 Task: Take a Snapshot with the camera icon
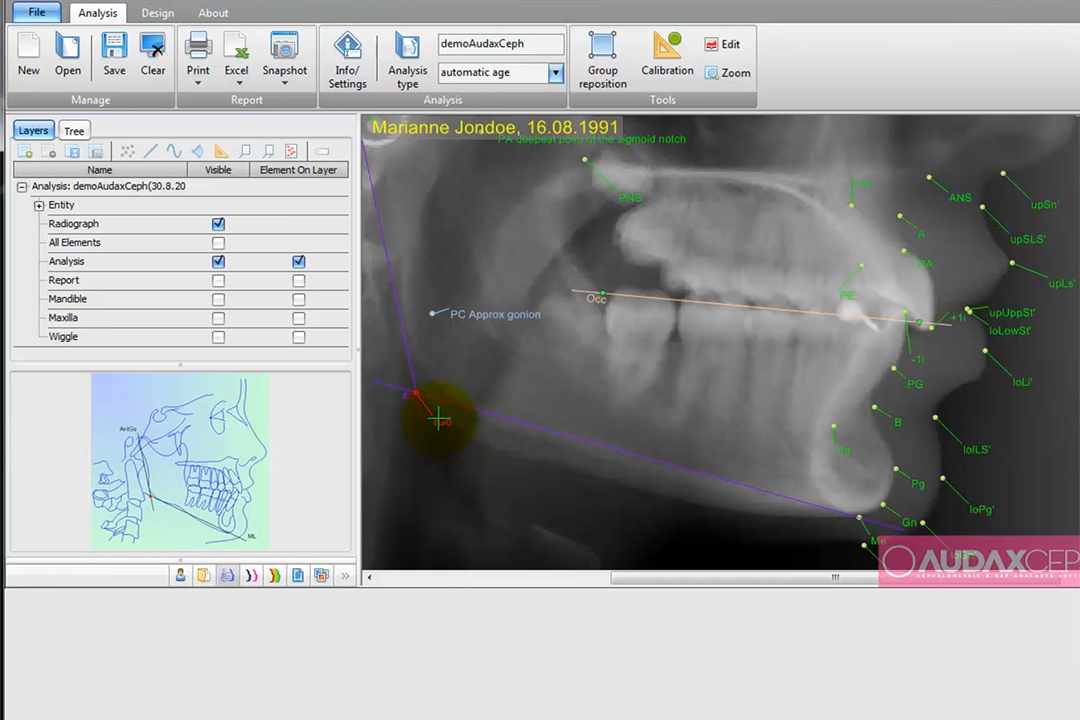click(x=284, y=54)
